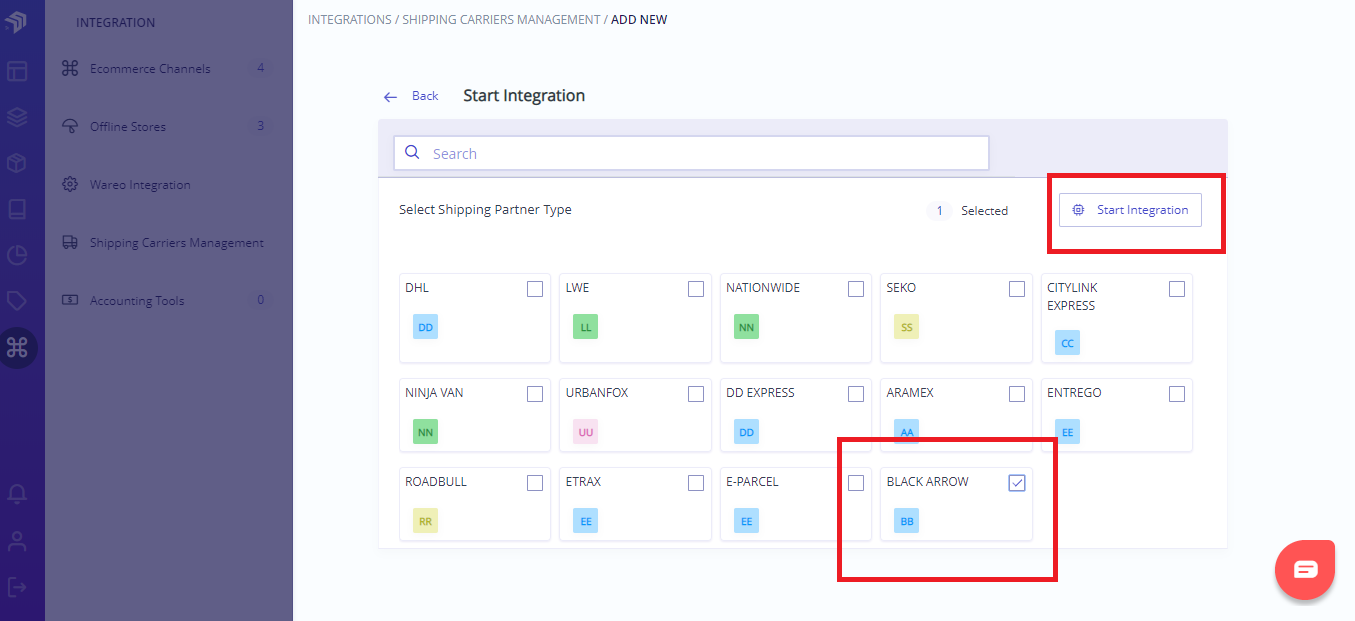
Task: Click the Roadbull RR badge
Action: point(425,521)
